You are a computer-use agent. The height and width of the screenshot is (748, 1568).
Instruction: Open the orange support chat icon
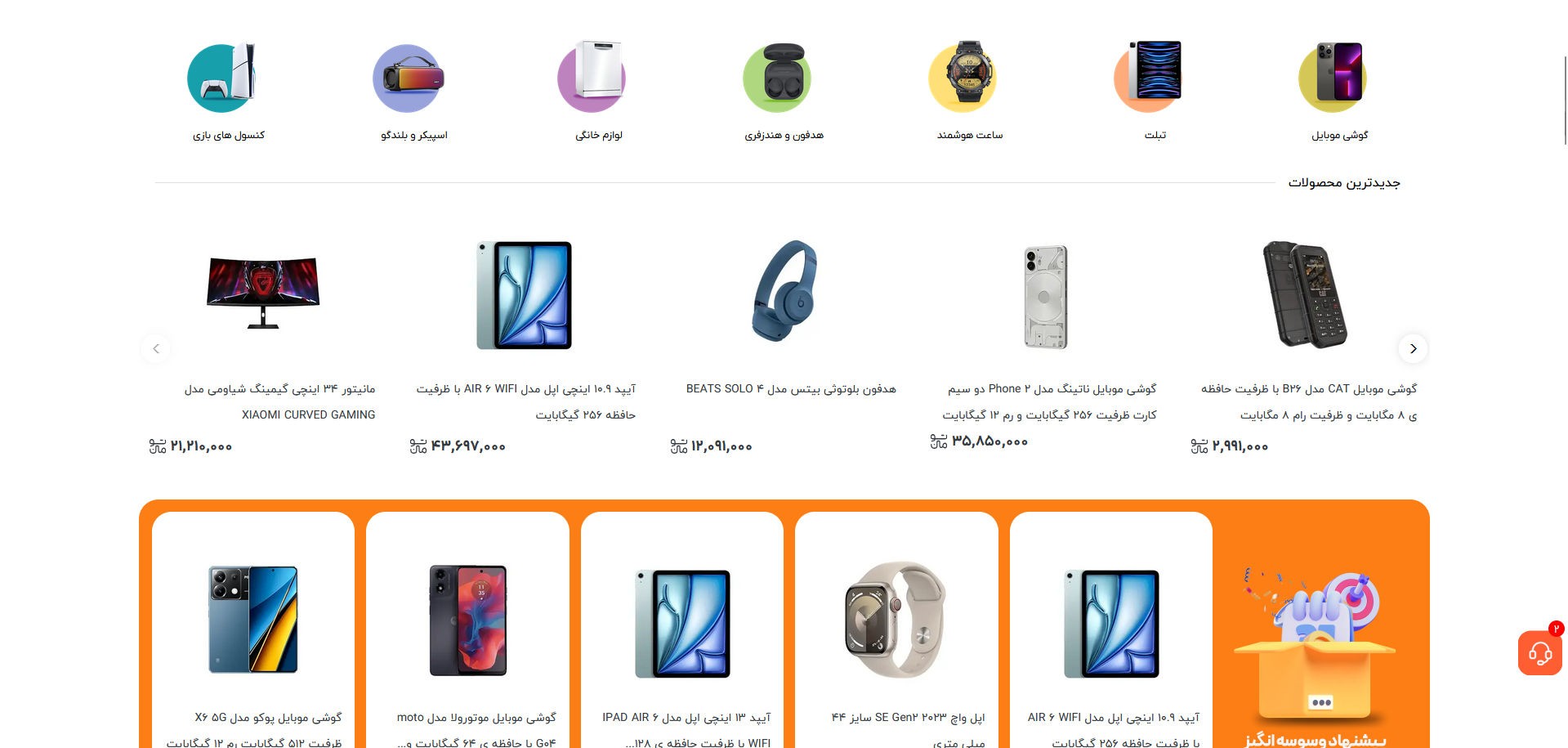tap(1540, 652)
